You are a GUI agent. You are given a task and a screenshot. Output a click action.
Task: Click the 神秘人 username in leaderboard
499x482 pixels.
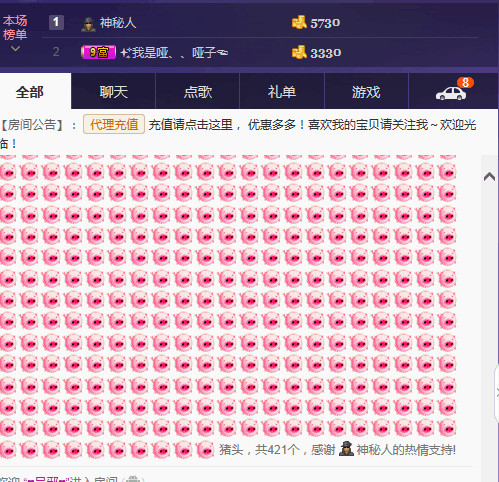[x=118, y=23]
